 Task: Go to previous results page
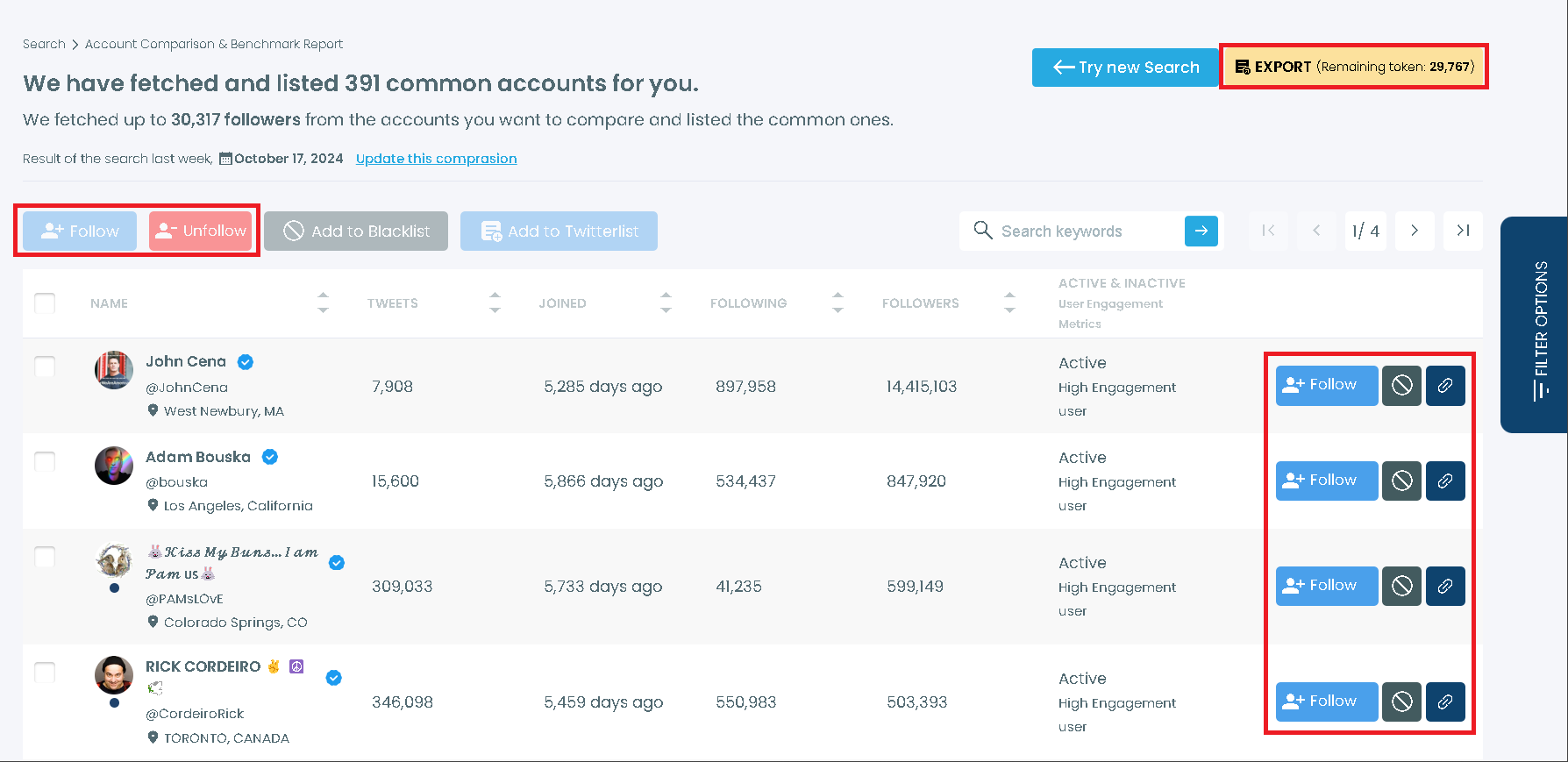tap(1316, 231)
